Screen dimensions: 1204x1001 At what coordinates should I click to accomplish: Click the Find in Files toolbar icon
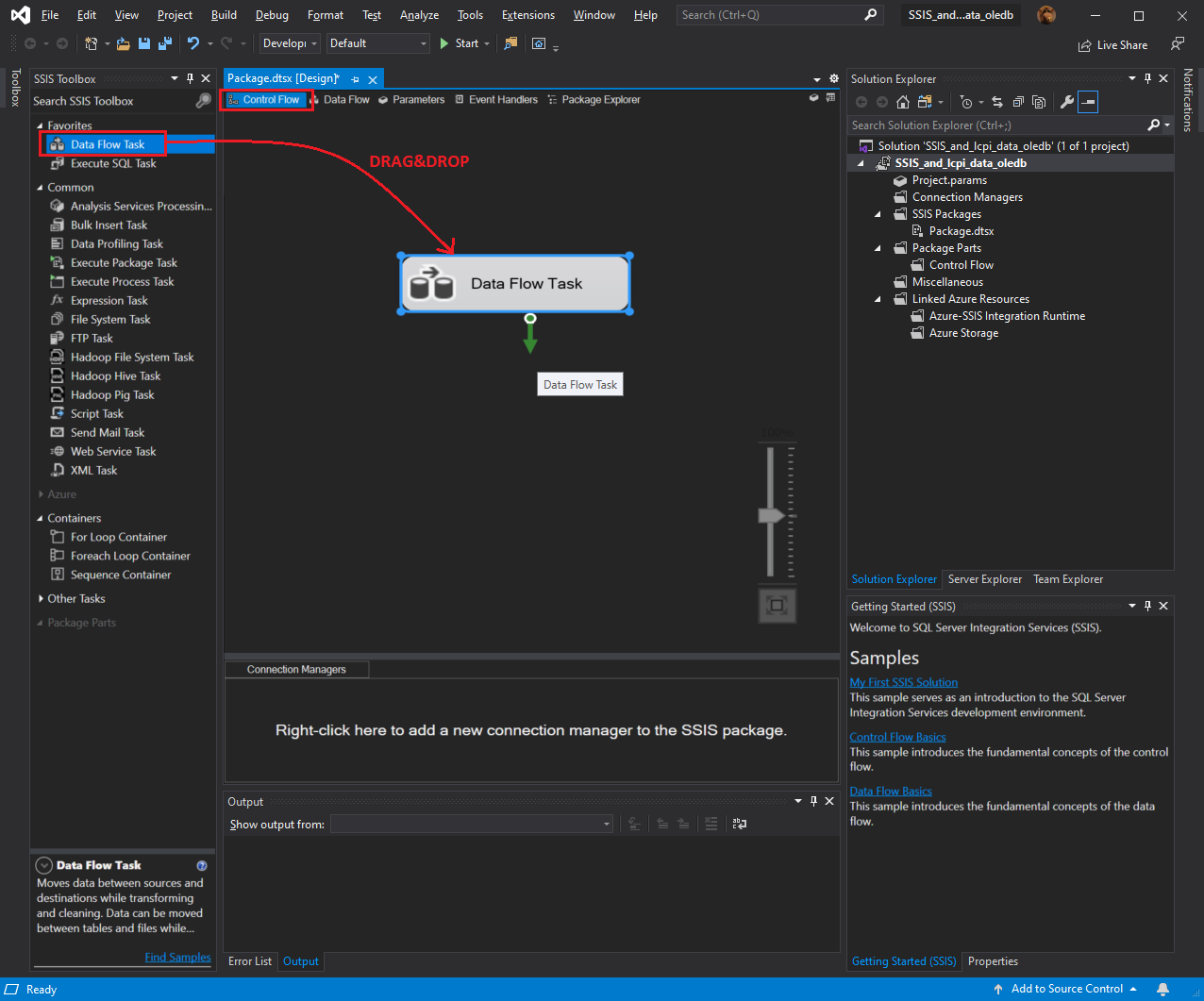[x=510, y=43]
